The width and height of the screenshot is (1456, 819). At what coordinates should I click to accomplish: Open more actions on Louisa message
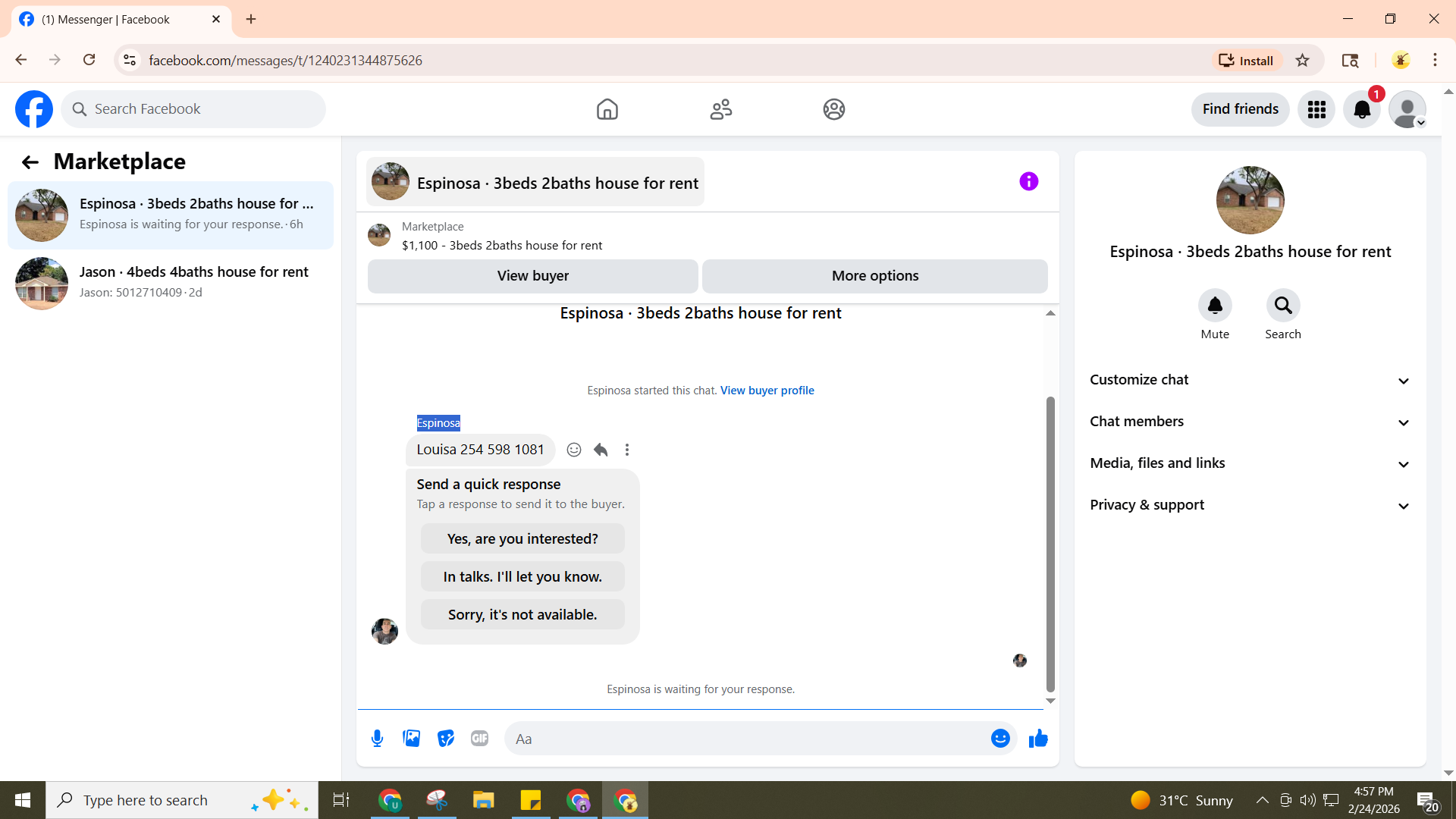click(x=627, y=450)
